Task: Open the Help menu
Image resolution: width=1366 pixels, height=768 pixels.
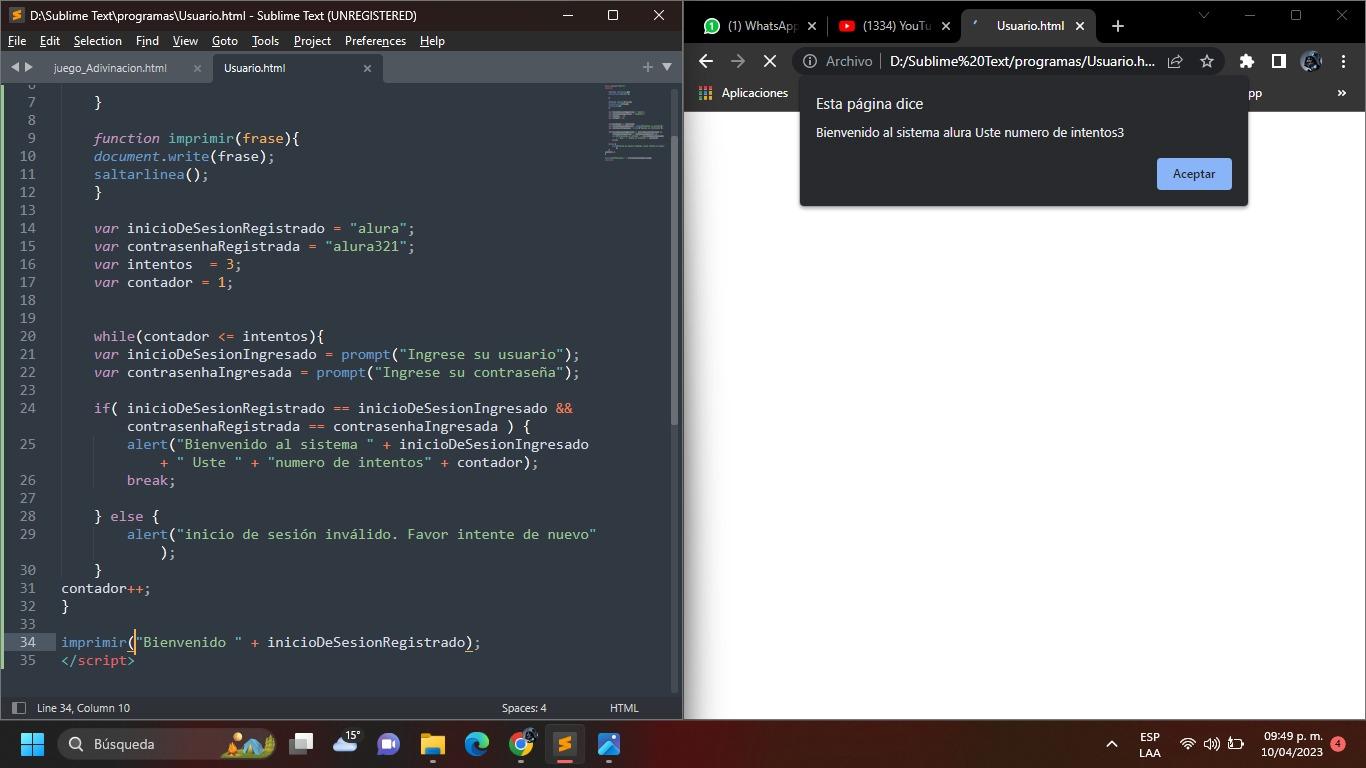Action: click(432, 41)
